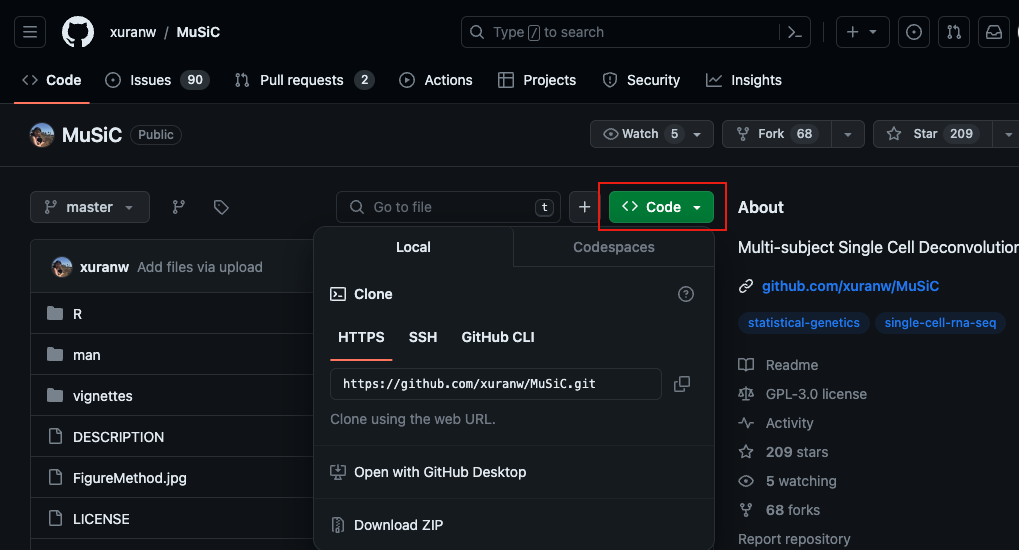The height and width of the screenshot is (550, 1019).
Task: Expand the Fork options dropdown arrow
Action: (847, 134)
